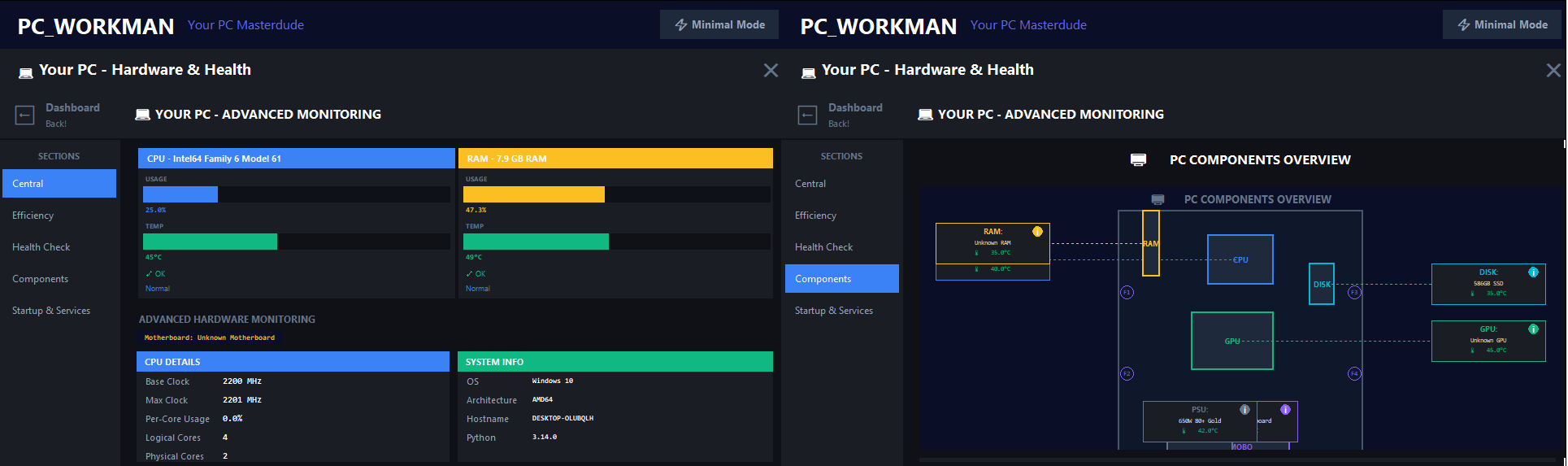Click small monitor icon inside the diagram title
Image resolution: width=1568 pixels, height=466 pixels.
click(1158, 199)
